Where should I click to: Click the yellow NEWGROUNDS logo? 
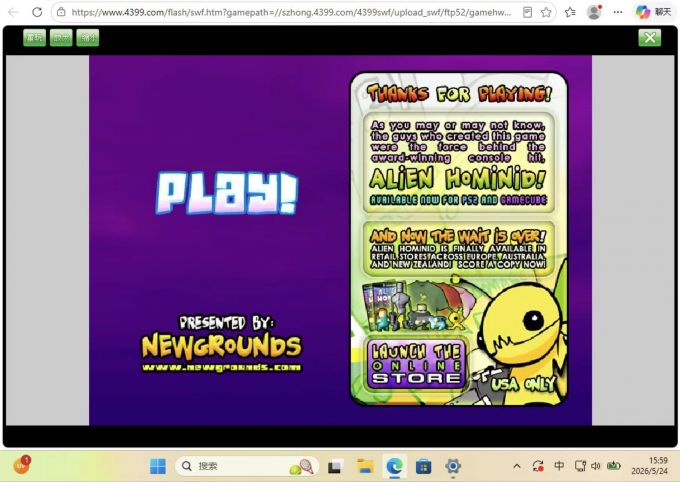click(x=221, y=347)
